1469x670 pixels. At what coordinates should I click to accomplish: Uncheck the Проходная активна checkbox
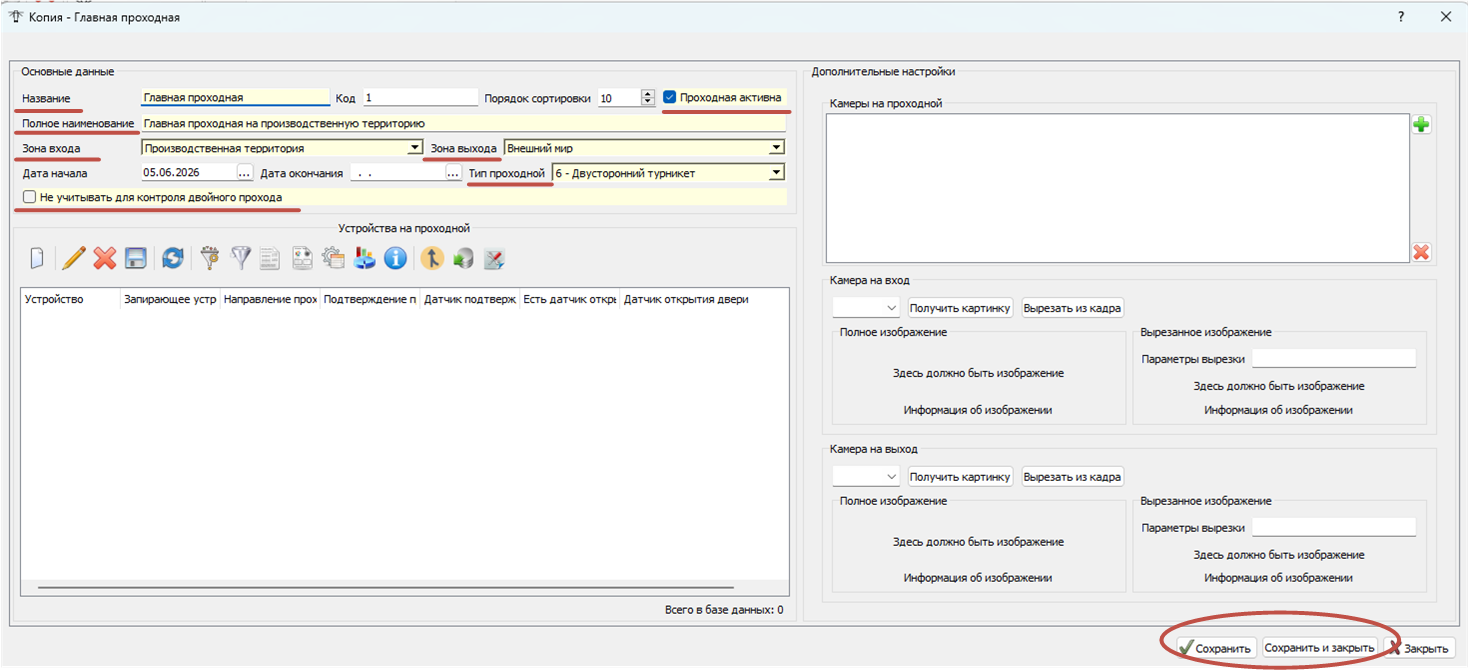[670, 97]
